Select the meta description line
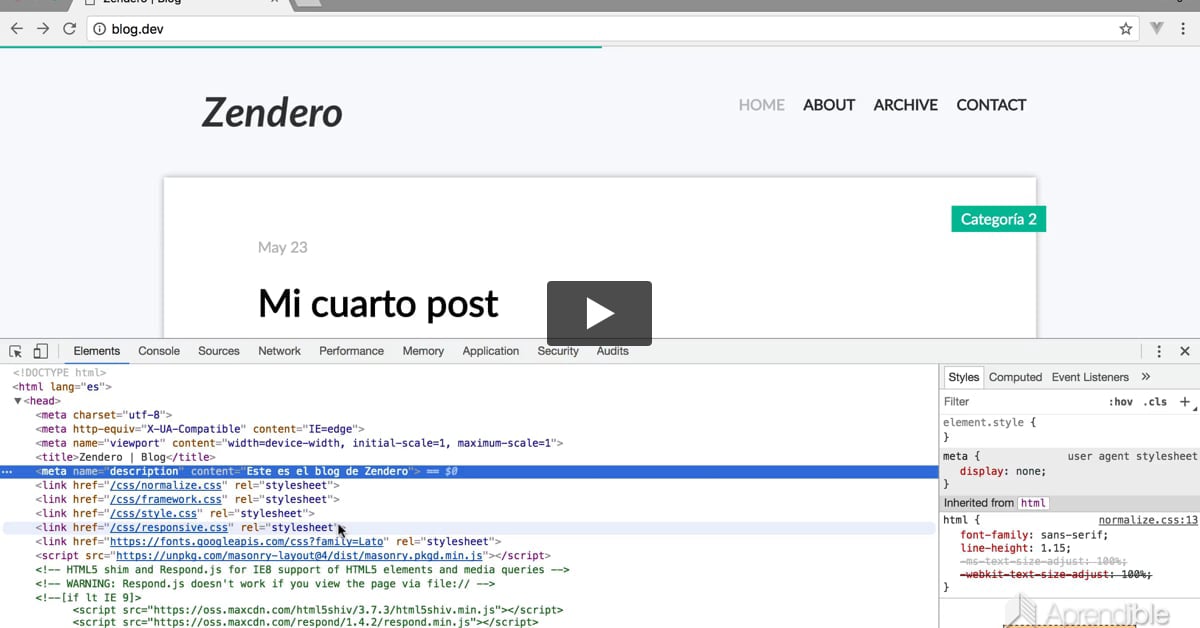The image size is (1200, 628). click(469, 471)
